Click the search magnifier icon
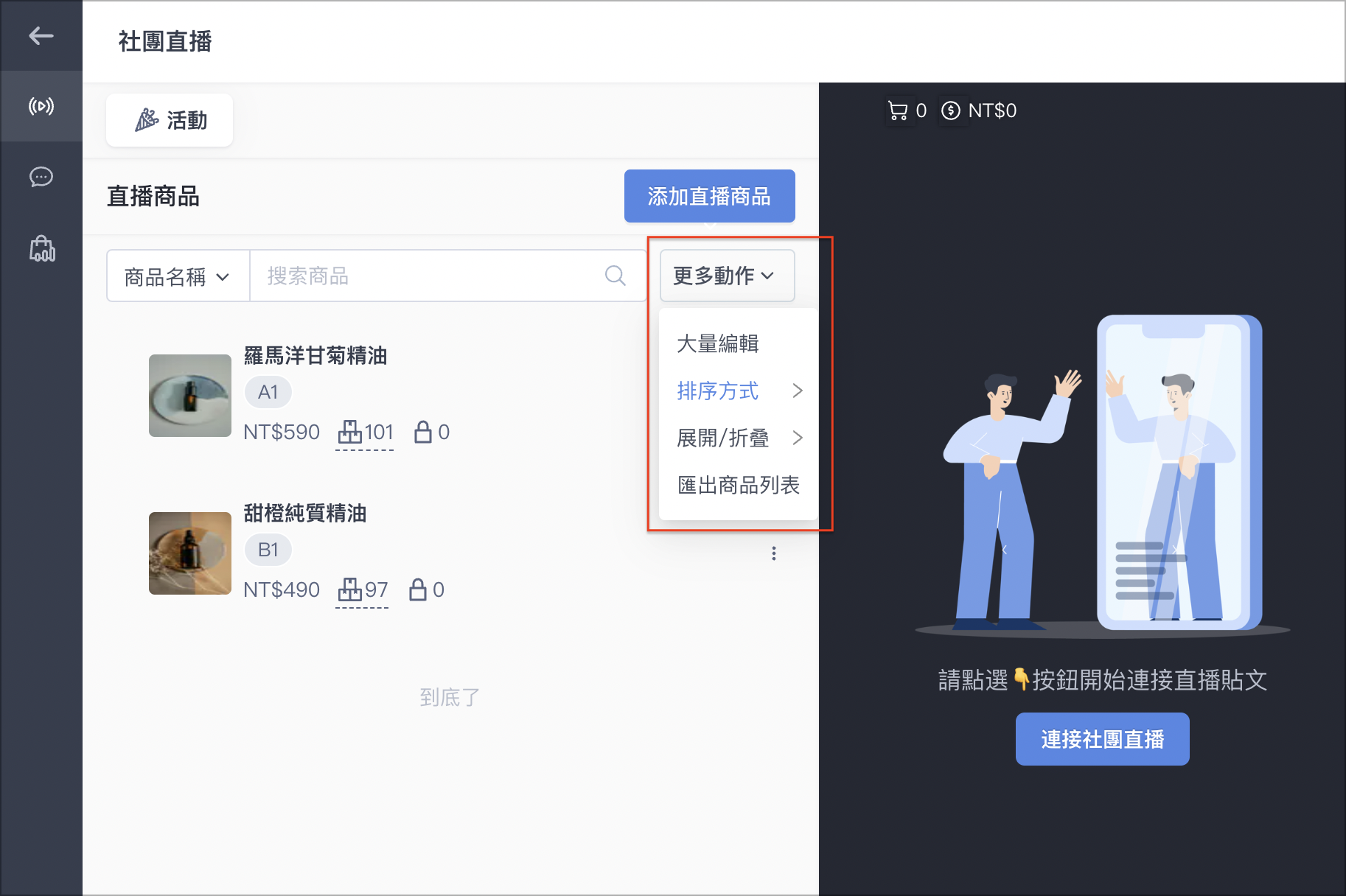1346x896 pixels. (615, 276)
